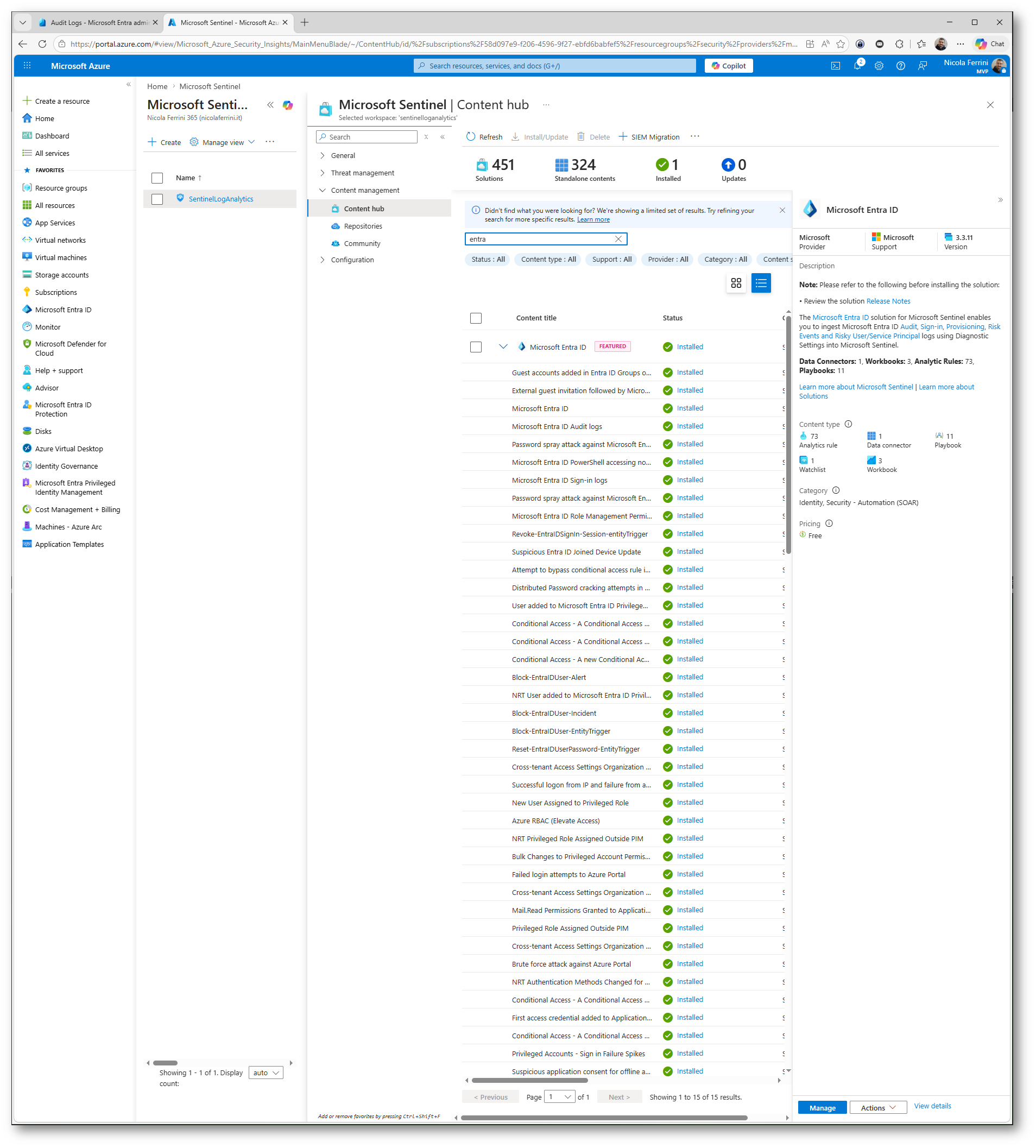Open portal settings gear icon
Screen dimensions: 1036x1148
click(879, 66)
